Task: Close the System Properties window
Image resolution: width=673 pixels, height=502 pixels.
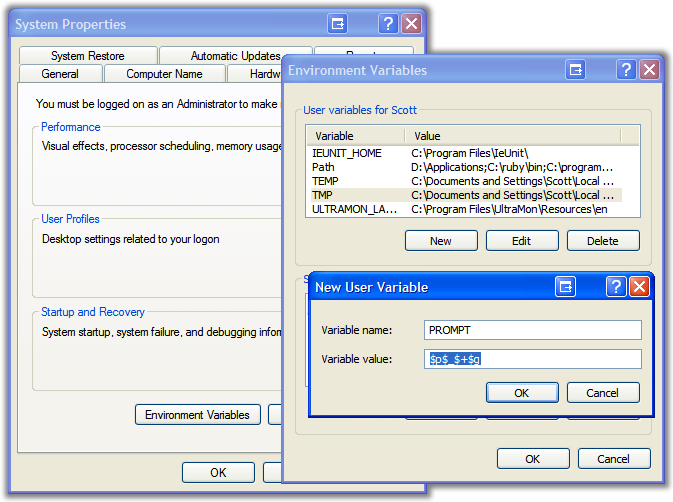Action: coord(411,23)
